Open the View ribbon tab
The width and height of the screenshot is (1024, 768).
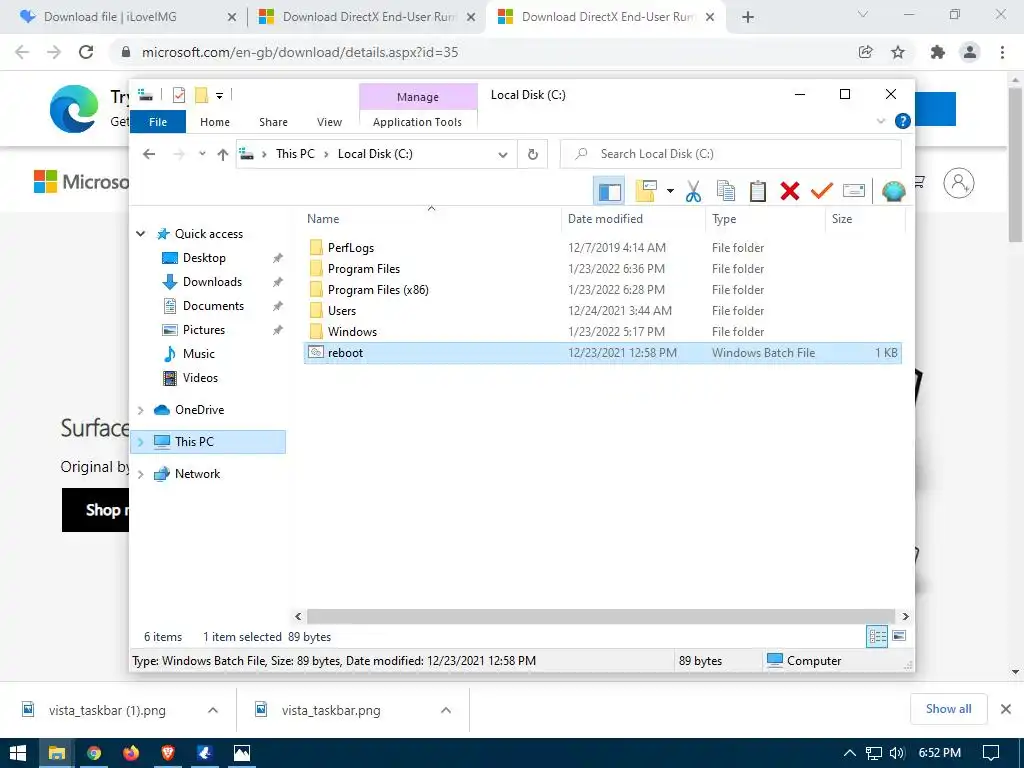(329, 122)
